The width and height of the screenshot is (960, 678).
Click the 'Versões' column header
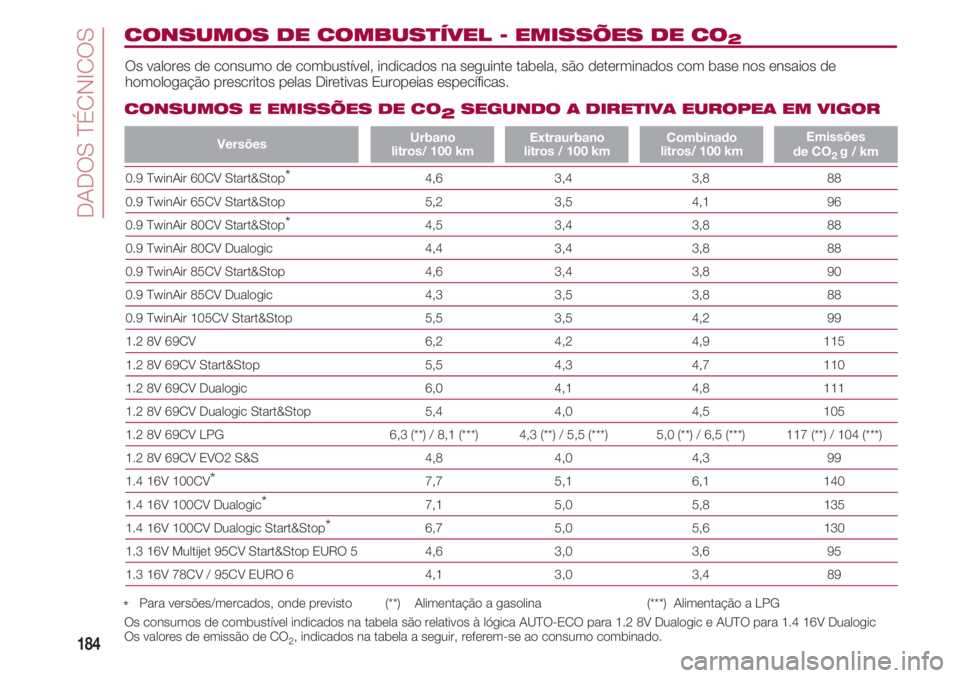pyautogui.click(x=241, y=145)
